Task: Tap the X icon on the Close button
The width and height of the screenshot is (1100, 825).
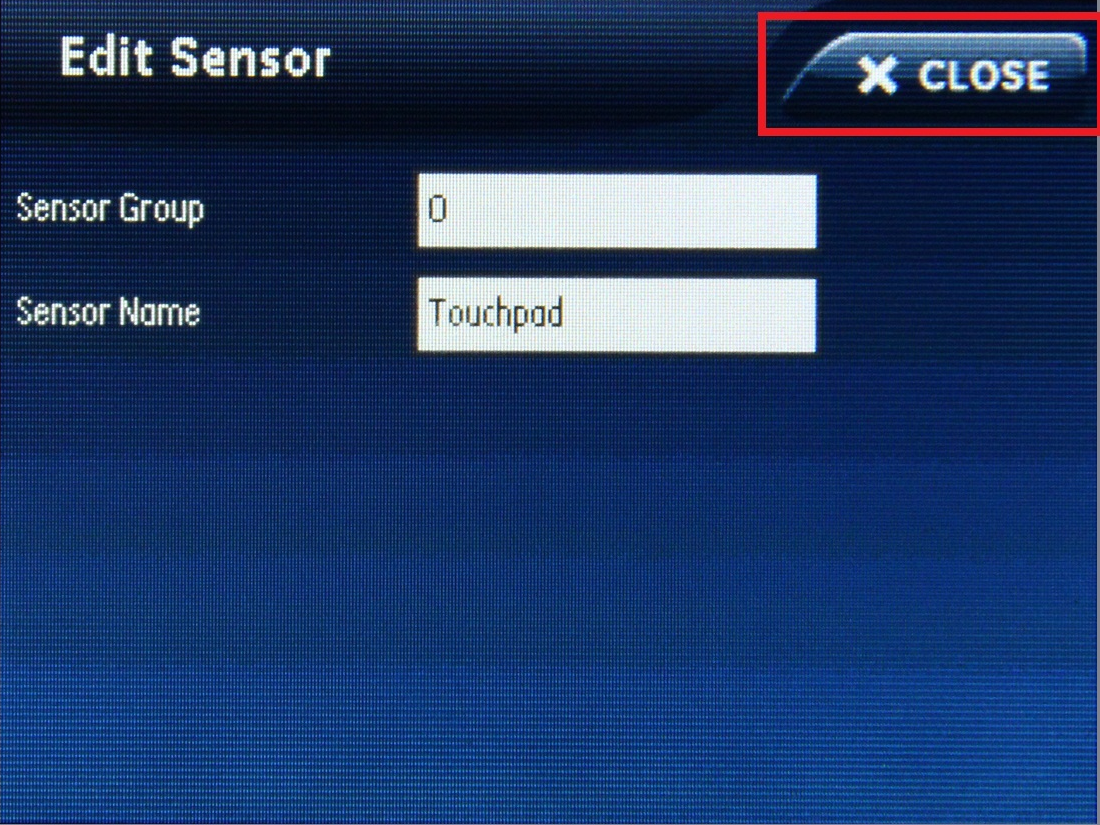Action: click(x=877, y=75)
